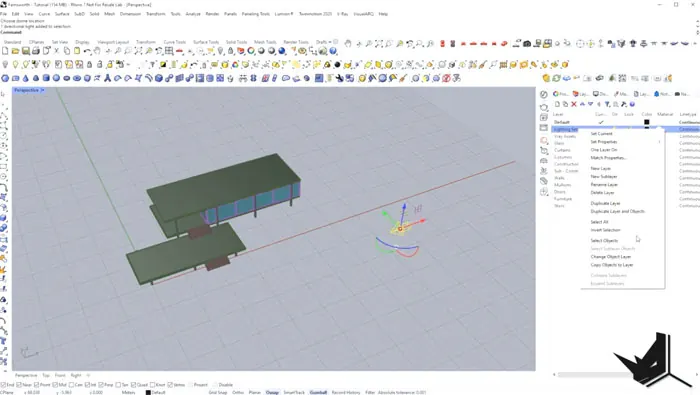Choose Change Object Layer in context menu
700x395 pixels.
tap(610, 257)
